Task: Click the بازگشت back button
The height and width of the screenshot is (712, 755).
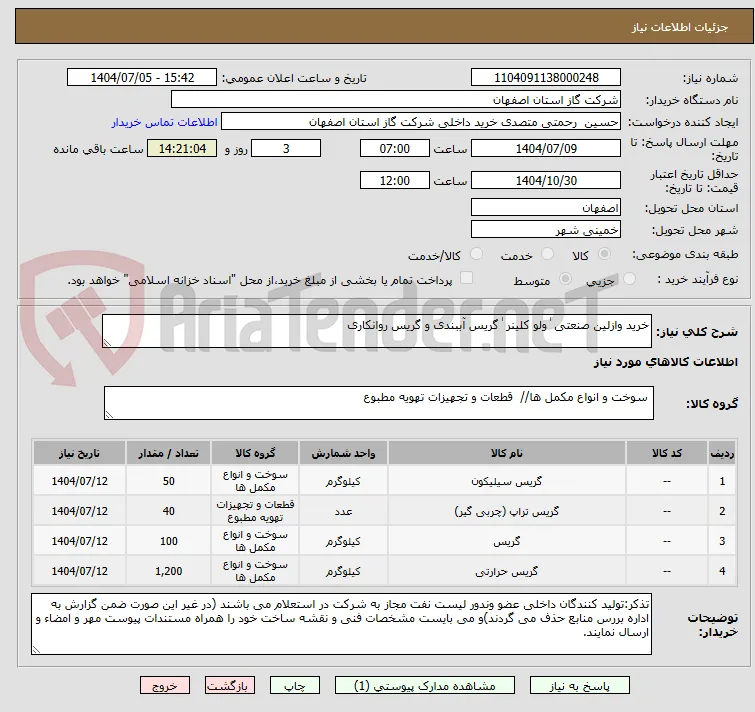Action: [x=230, y=686]
